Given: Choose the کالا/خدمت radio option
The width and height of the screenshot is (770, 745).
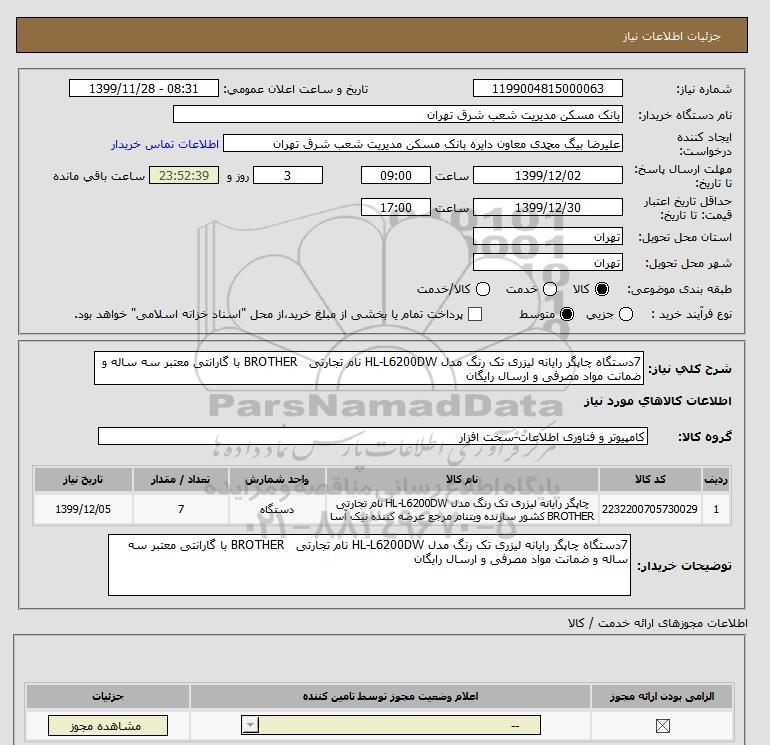Looking at the screenshot, I should 484,290.
